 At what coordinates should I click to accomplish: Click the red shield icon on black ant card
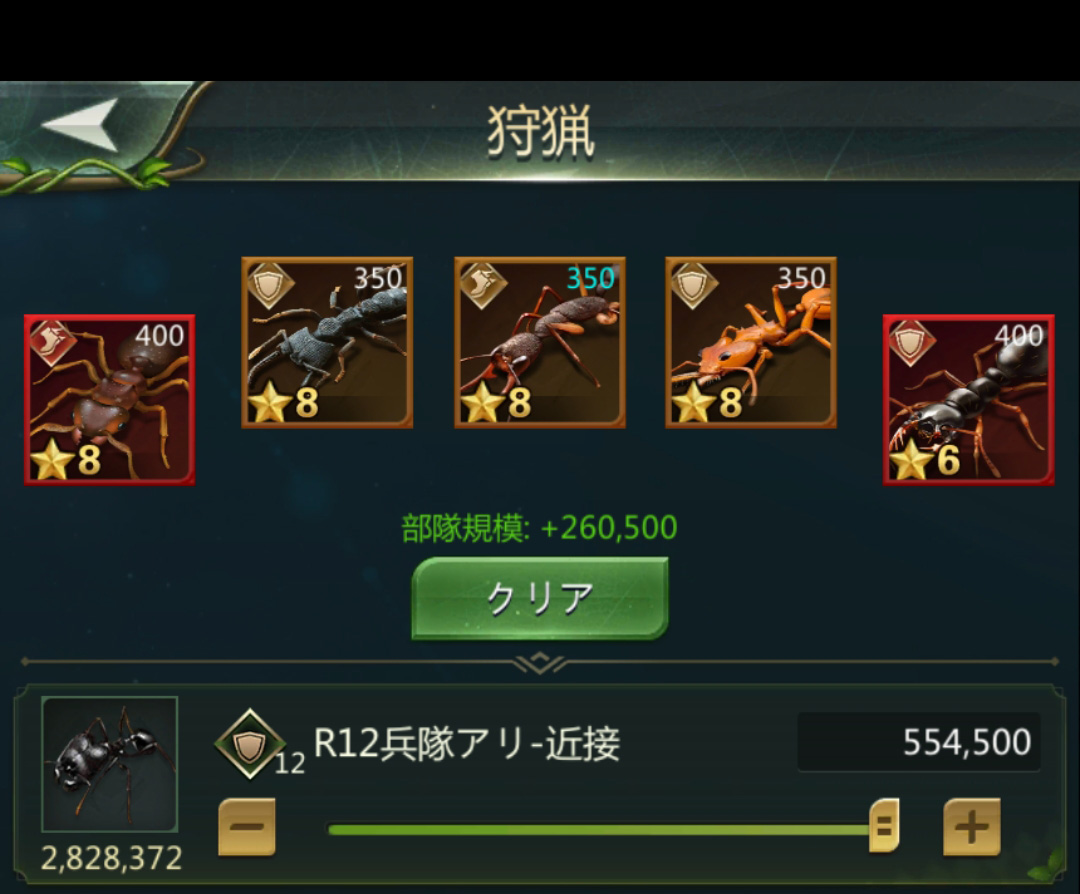click(x=911, y=343)
